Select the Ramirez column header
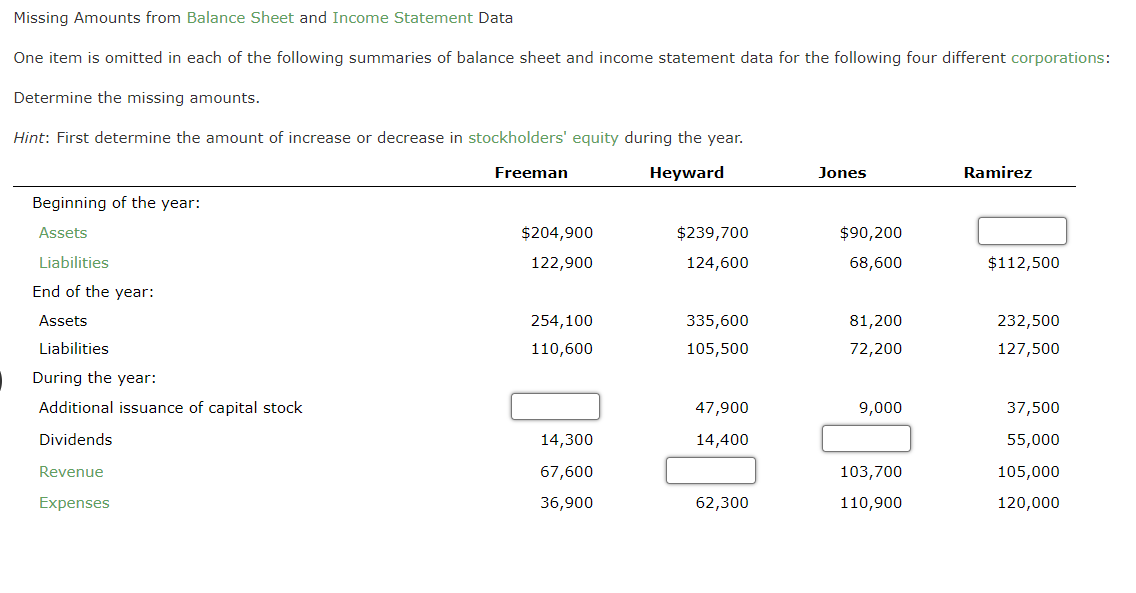 tap(997, 172)
